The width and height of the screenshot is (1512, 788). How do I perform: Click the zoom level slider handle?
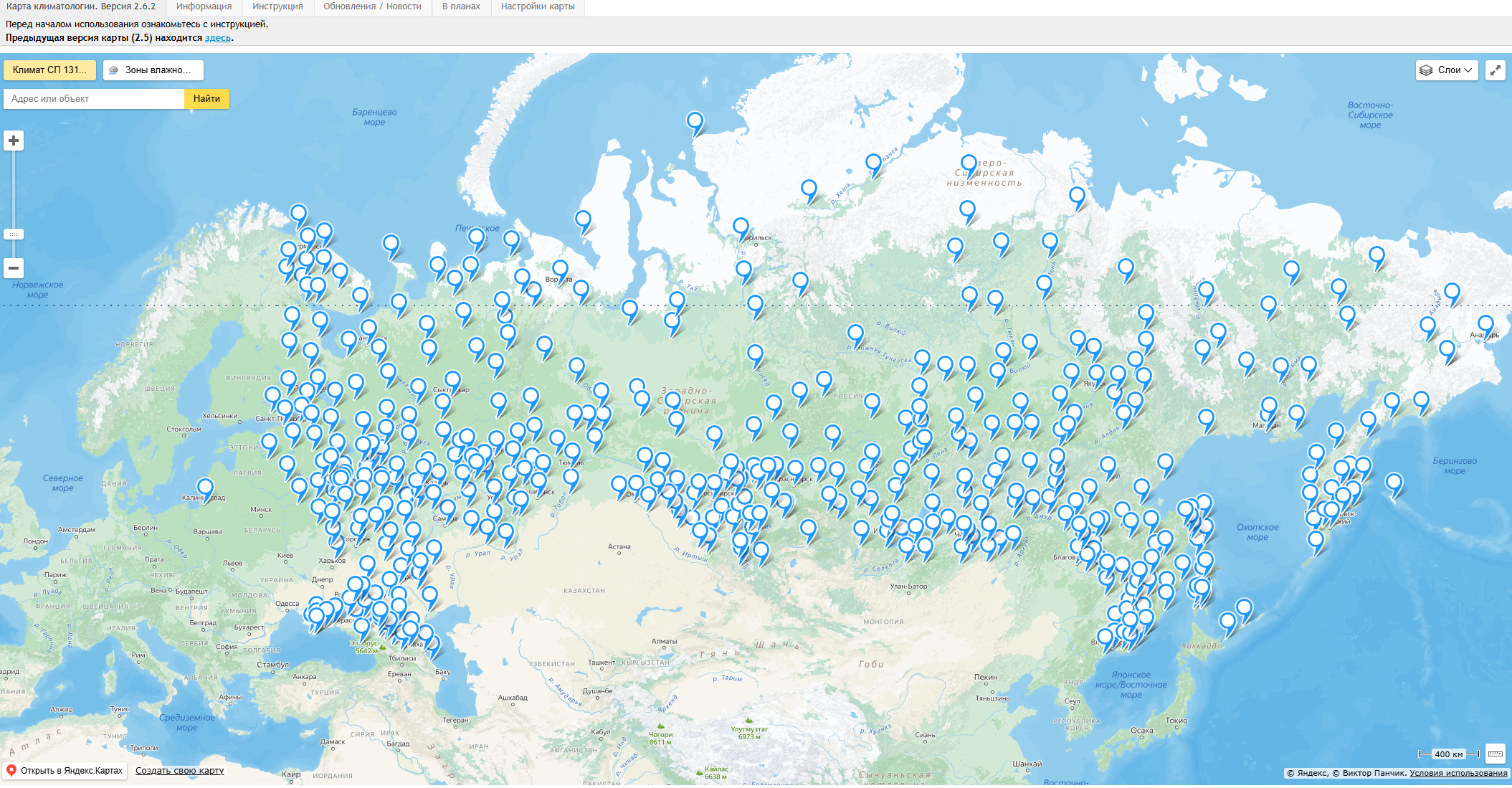point(14,234)
